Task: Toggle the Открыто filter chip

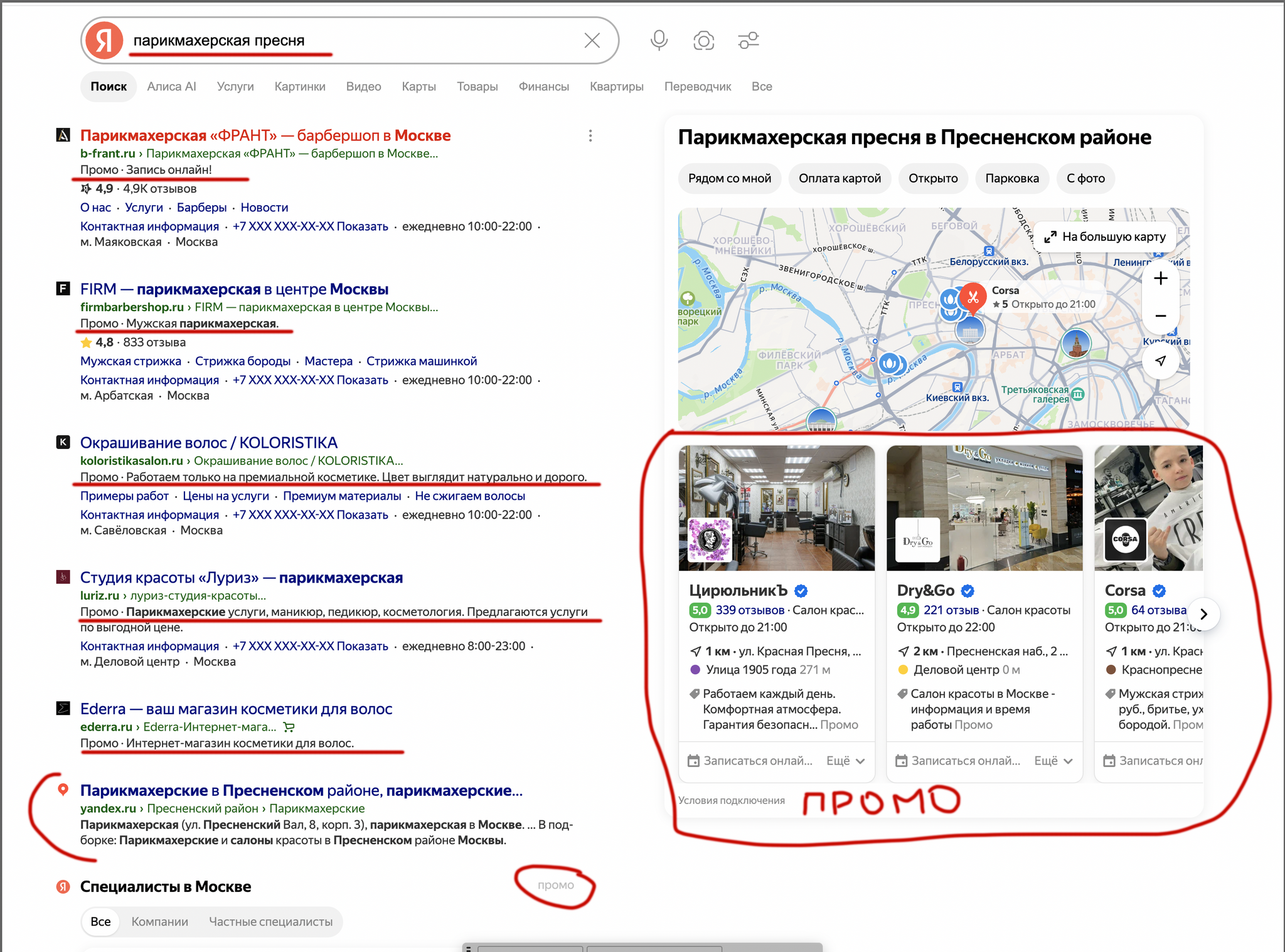Action: tap(933, 178)
